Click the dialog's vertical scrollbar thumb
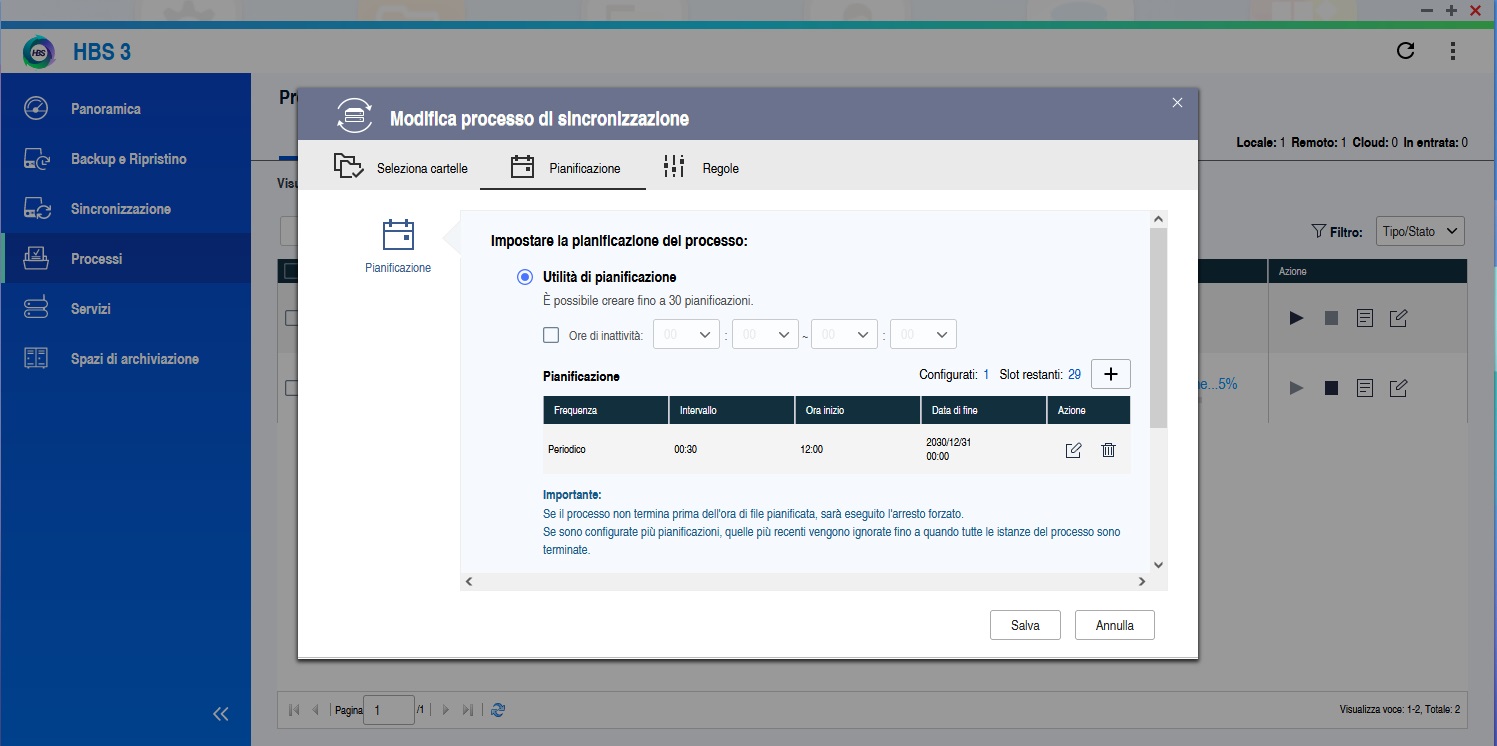The image size is (1497, 746). [1158, 330]
